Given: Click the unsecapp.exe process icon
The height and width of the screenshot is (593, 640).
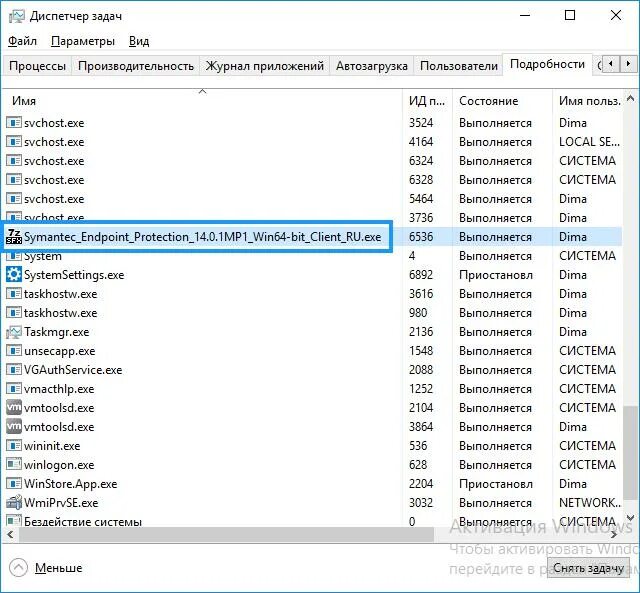Looking at the screenshot, I should coord(14,351).
